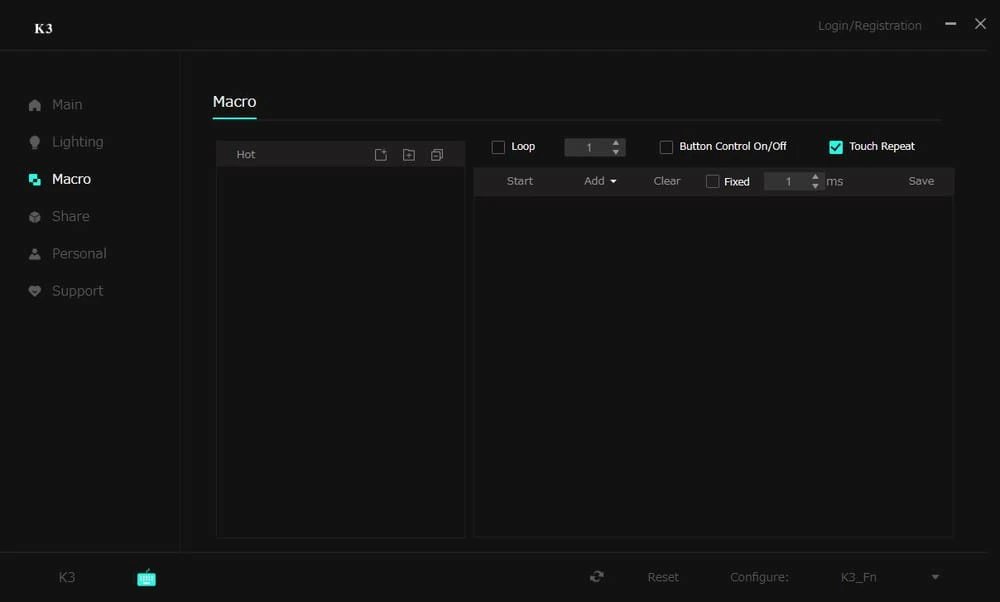This screenshot has width=1000, height=602.
Task: Click the new macro file icon
Action: pyautogui.click(x=380, y=155)
